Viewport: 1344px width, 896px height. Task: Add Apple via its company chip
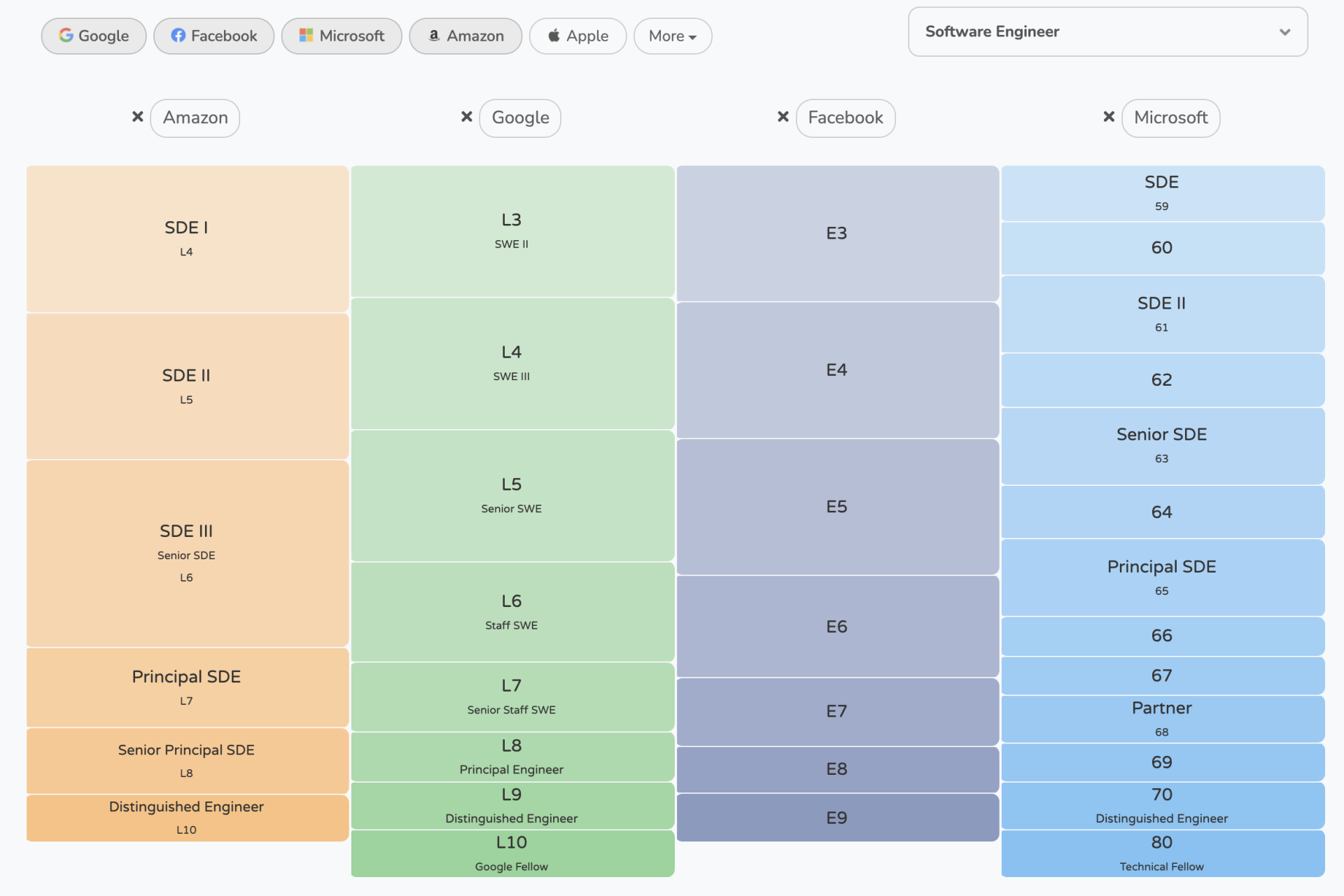(x=577, y=36)
